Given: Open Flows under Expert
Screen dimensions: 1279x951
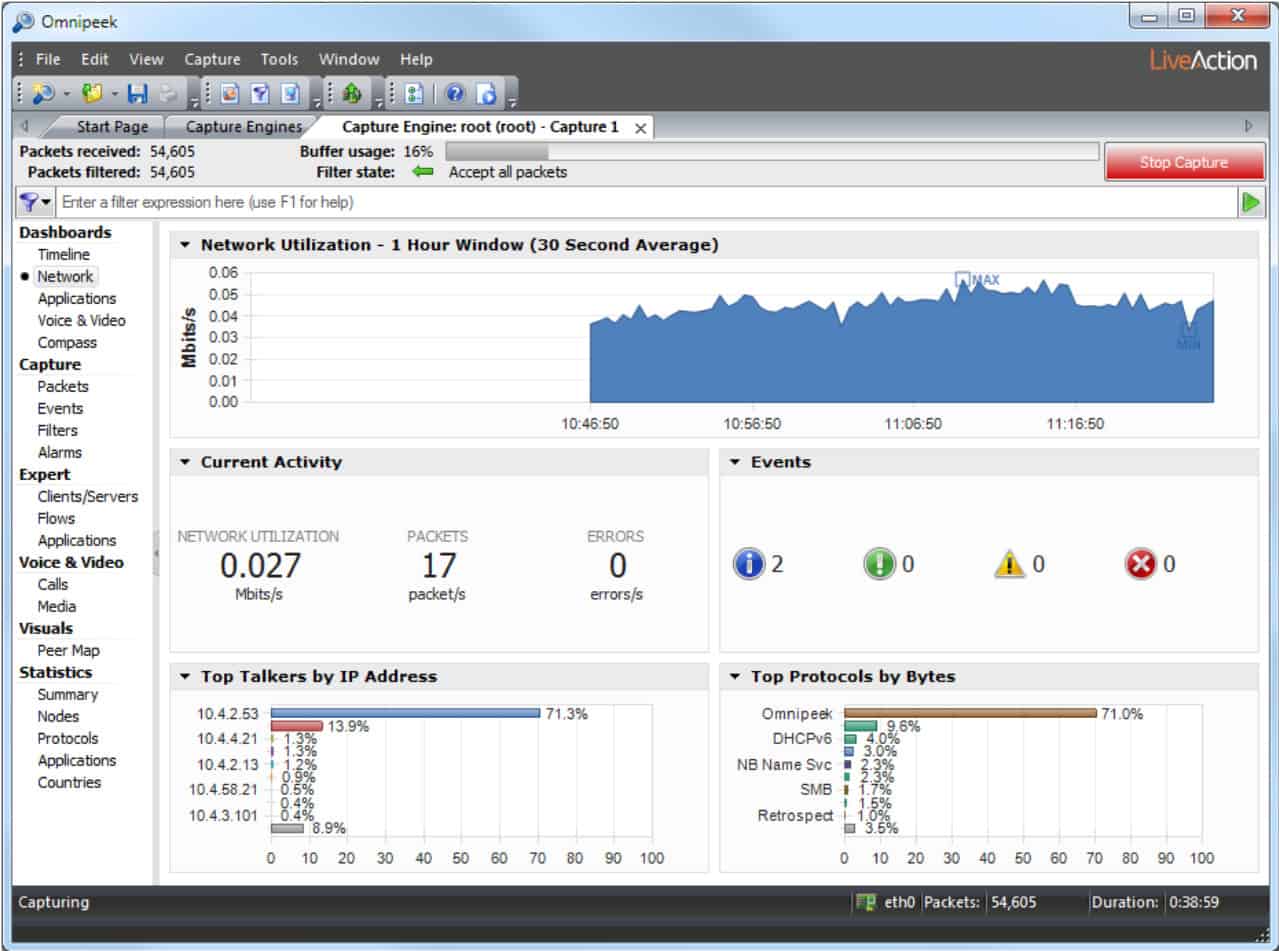Looking at the screenshot, I should pyautogui.click(x=56, y=519).
